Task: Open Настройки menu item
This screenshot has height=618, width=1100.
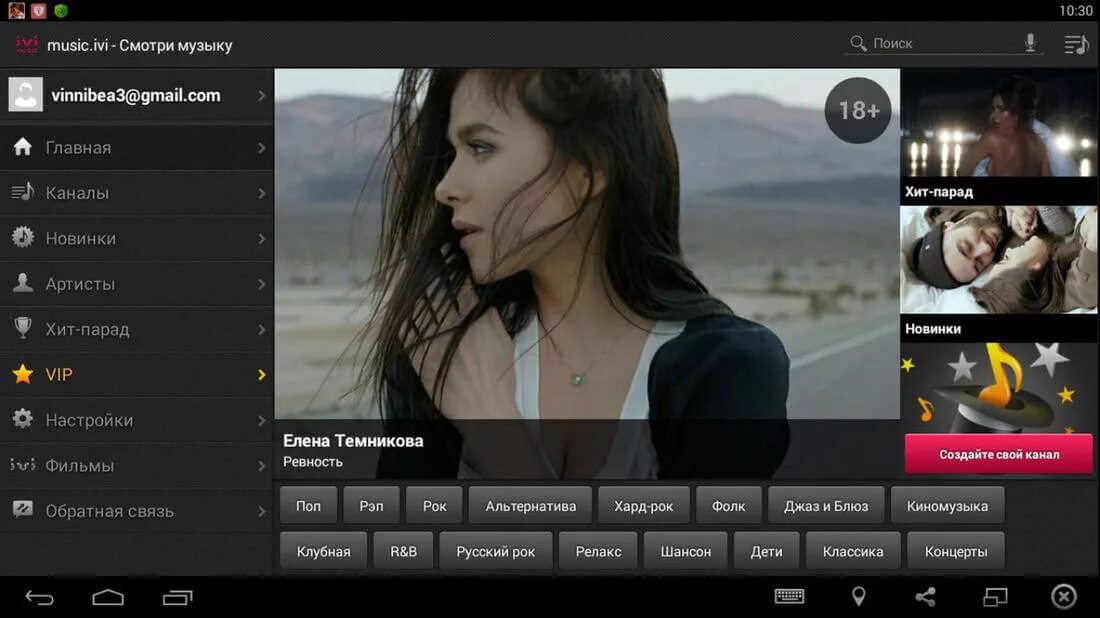Action: click(137, 419)
